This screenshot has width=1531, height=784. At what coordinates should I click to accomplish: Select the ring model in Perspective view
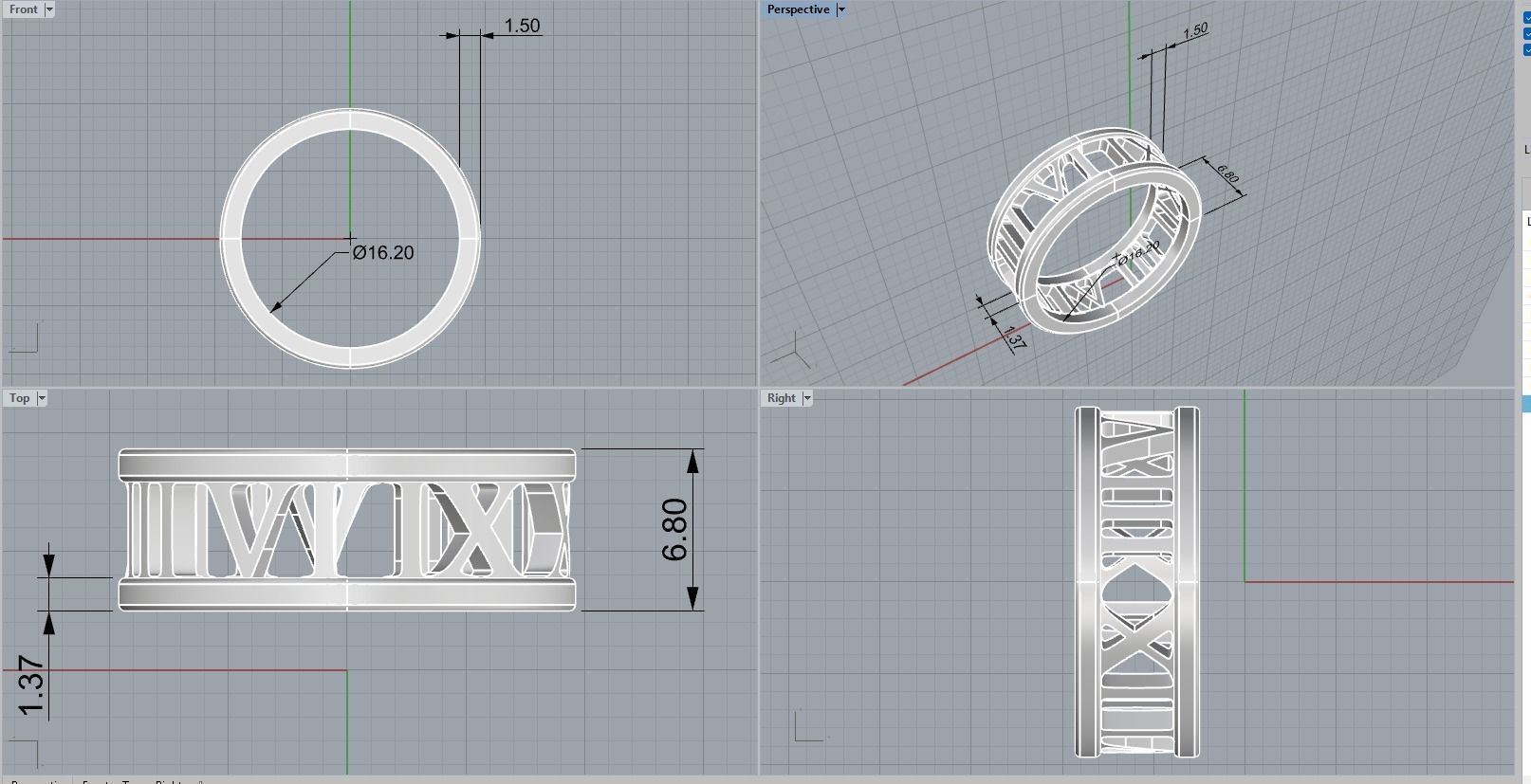(1094, 230)
